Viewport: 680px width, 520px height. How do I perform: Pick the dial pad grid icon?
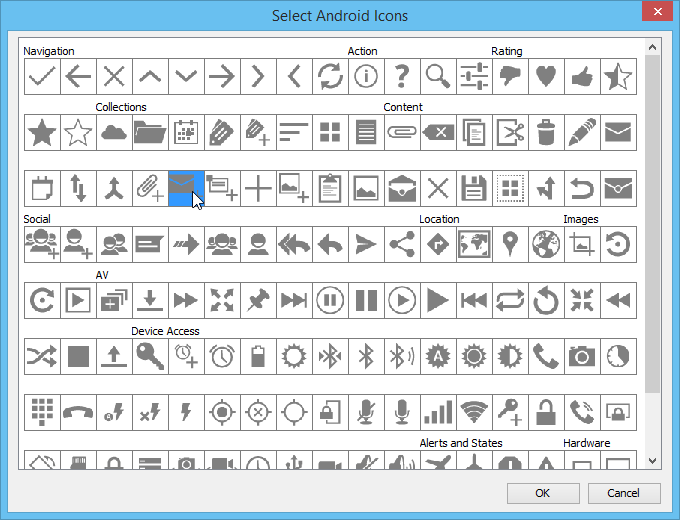pos(42,412)
